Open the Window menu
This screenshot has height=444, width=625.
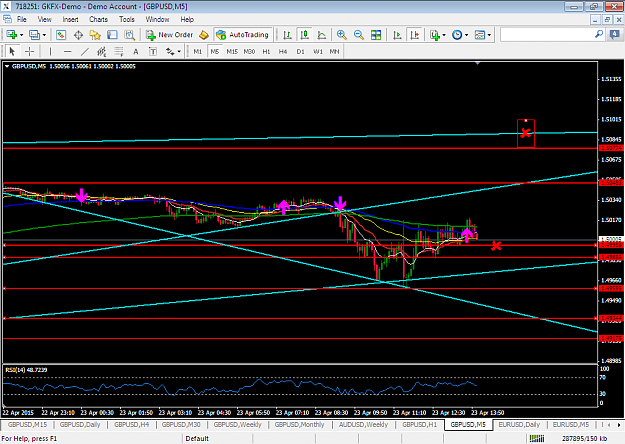click(157, 19)
